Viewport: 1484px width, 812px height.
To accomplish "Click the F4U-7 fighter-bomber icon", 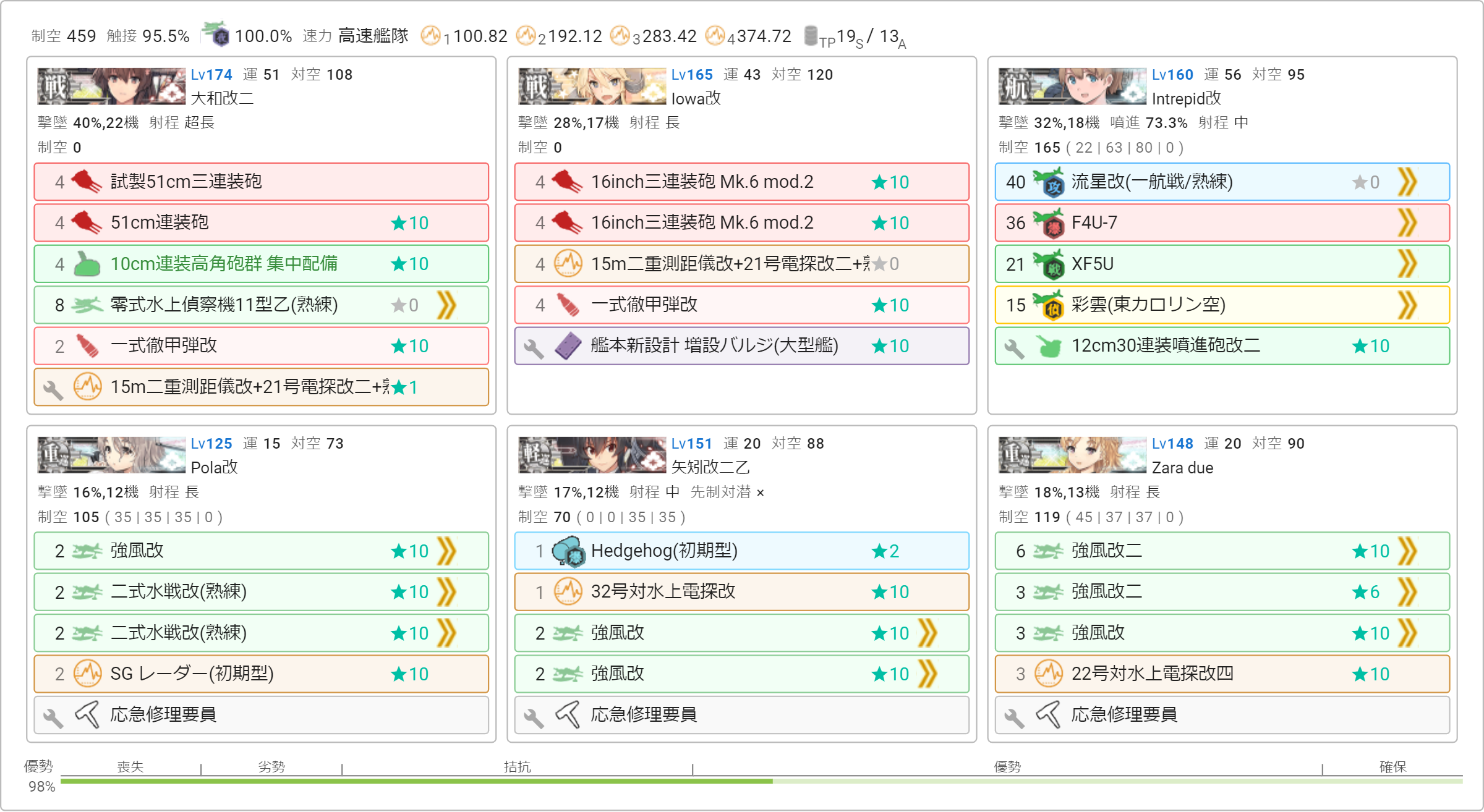I will point(1049,223).
